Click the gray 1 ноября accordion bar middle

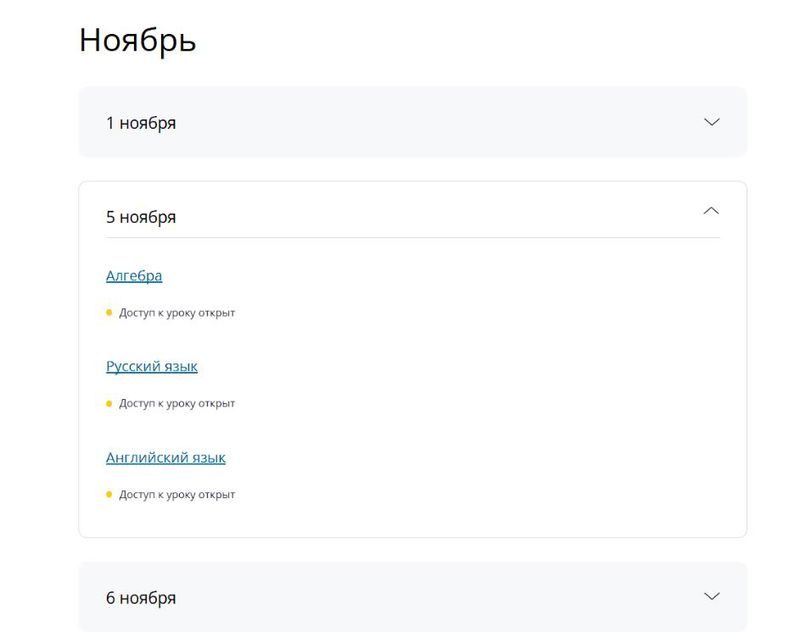(x=412, y=122)
